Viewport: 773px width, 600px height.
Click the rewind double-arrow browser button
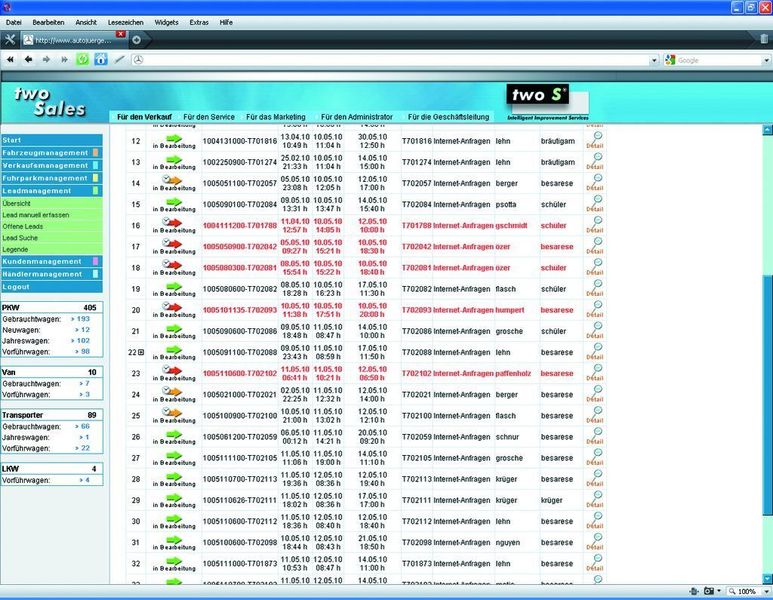coord(10,60)
